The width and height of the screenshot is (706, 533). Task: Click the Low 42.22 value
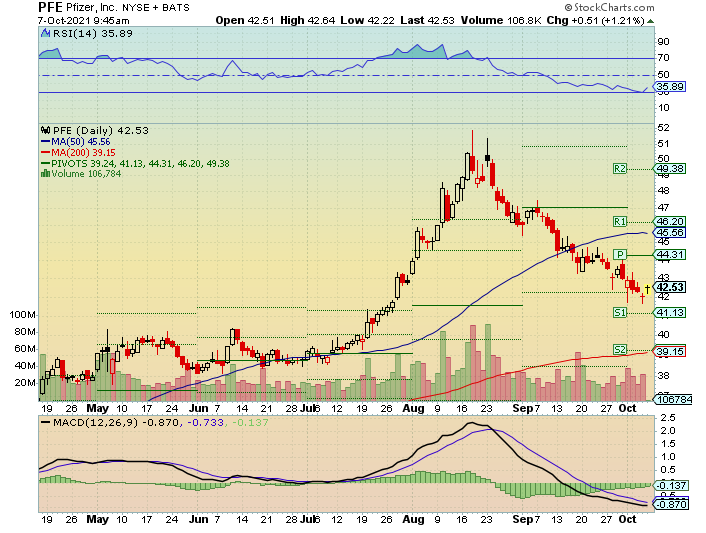tap(367, 20)
